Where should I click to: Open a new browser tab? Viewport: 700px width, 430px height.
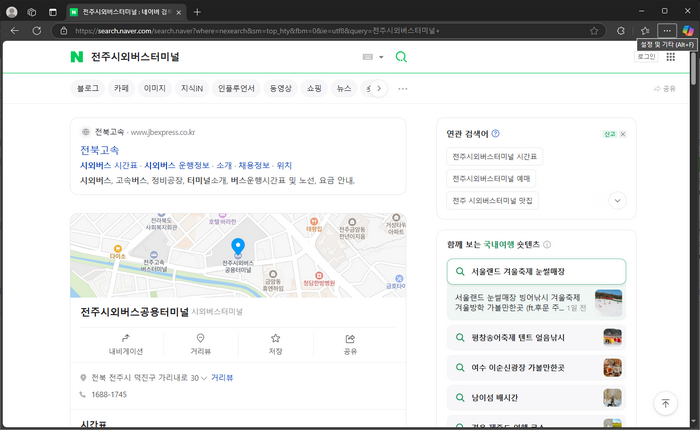point(197,12)
